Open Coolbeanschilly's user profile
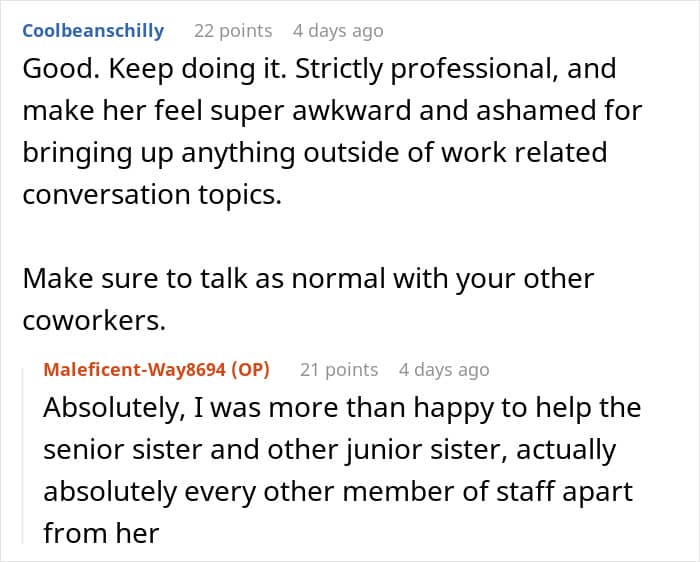The image size is (700, 562). 93,31
